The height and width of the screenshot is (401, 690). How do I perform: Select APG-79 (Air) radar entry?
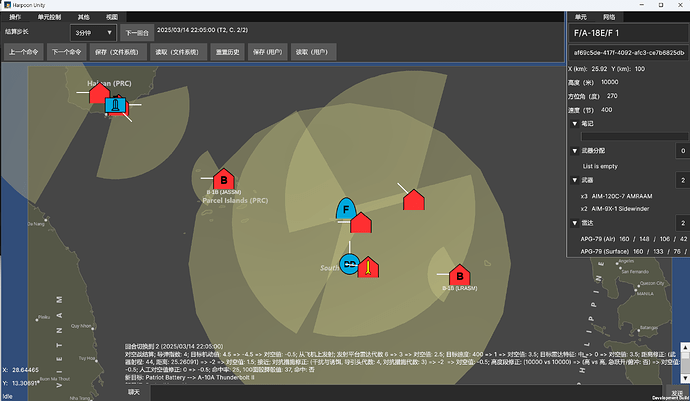click(634, 239)
